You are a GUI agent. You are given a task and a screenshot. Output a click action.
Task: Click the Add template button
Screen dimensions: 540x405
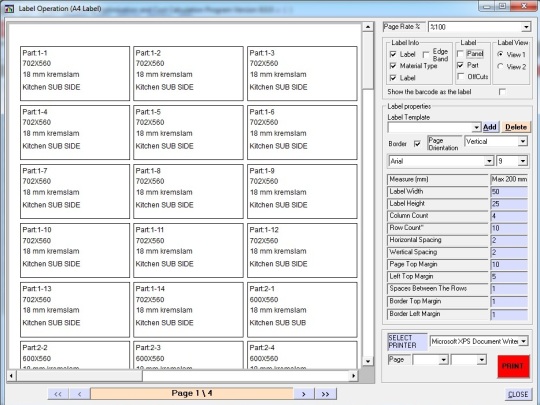tap(490, 127)
